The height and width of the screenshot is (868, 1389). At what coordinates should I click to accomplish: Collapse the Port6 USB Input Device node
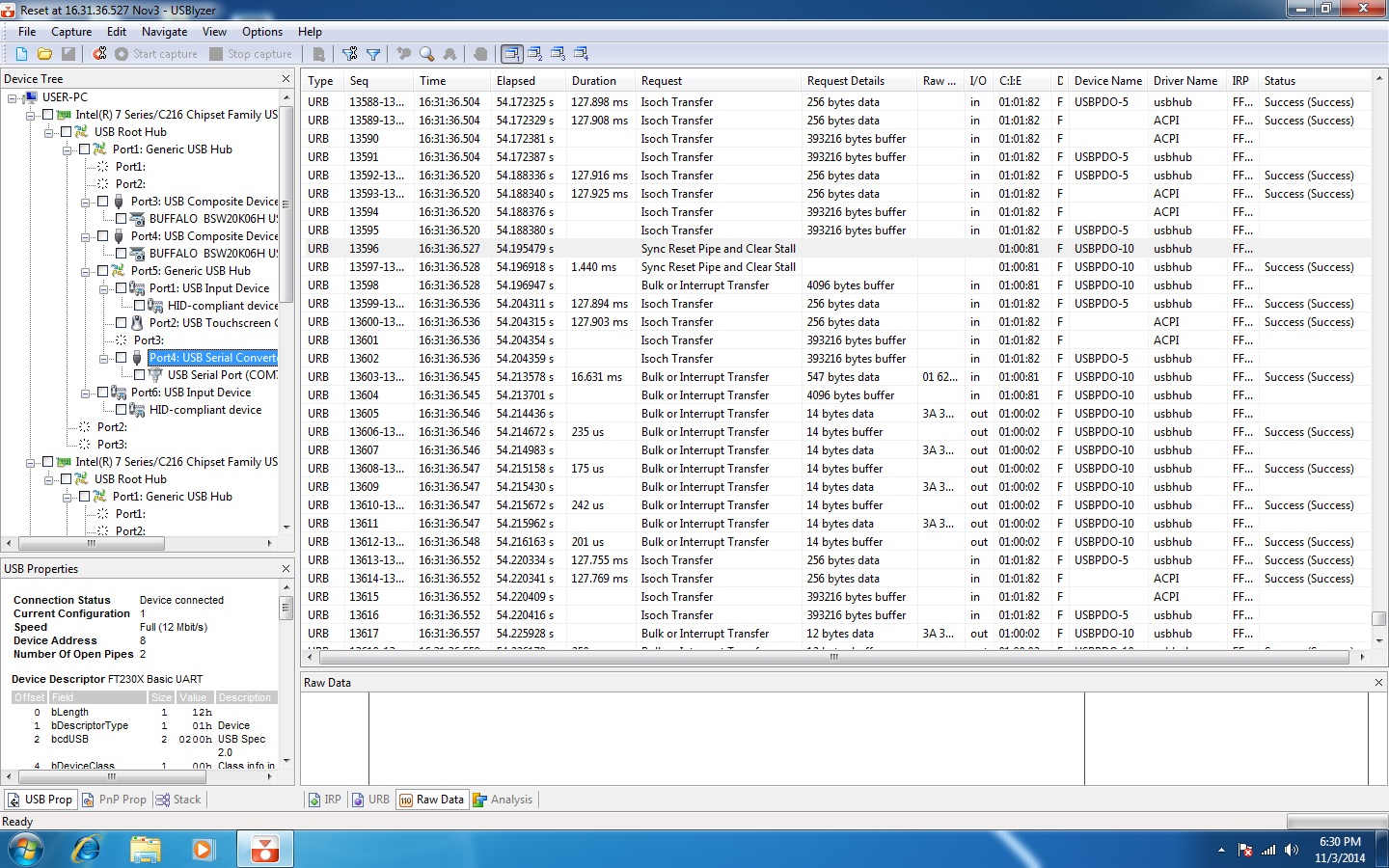point(86,393)
